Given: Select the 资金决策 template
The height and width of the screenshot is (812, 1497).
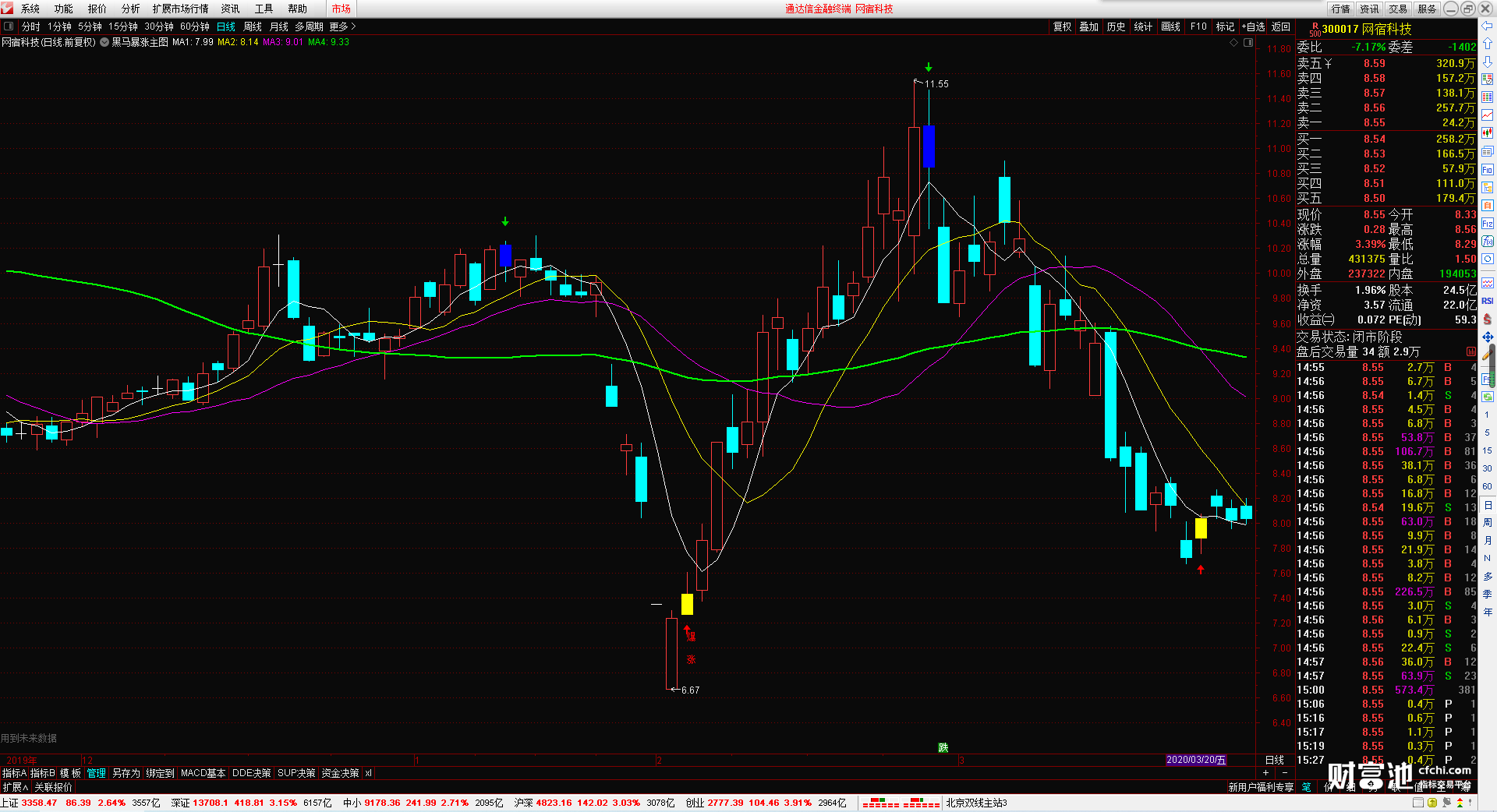Looking at the screenshot, I should click(341, 773).
